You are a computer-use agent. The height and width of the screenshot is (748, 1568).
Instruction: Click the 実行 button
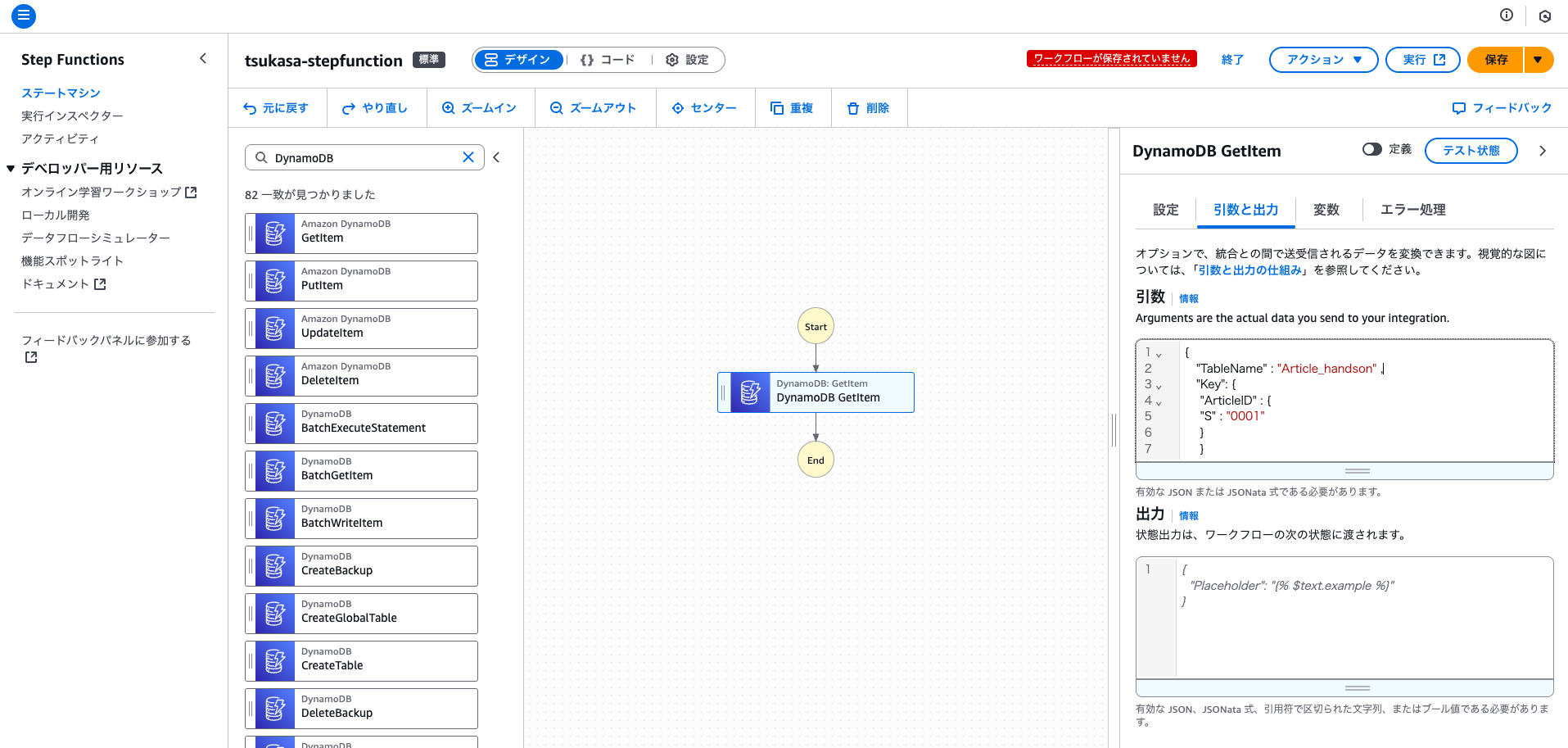click(1422, 60)
